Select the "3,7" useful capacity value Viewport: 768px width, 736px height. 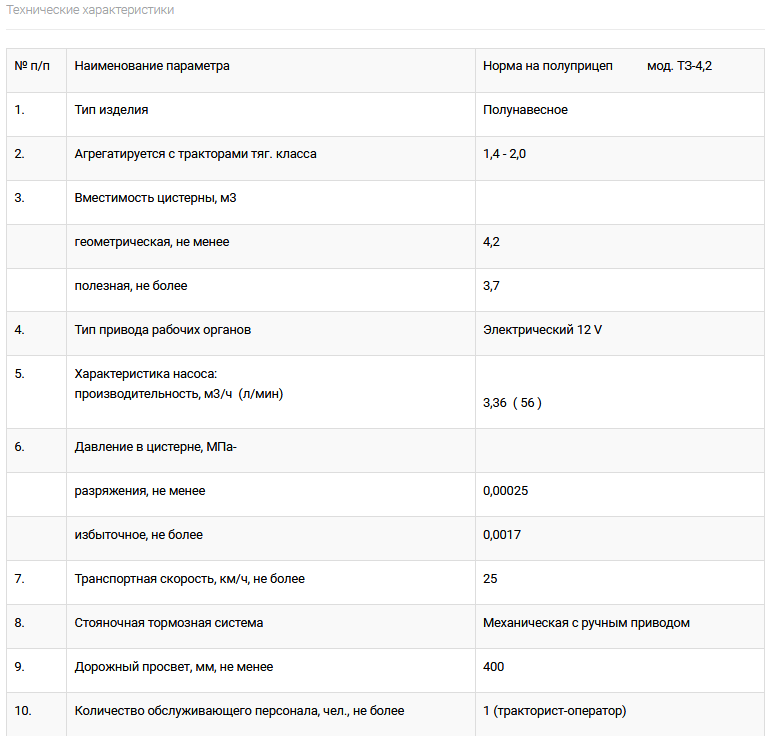click(x=491, y=286)
